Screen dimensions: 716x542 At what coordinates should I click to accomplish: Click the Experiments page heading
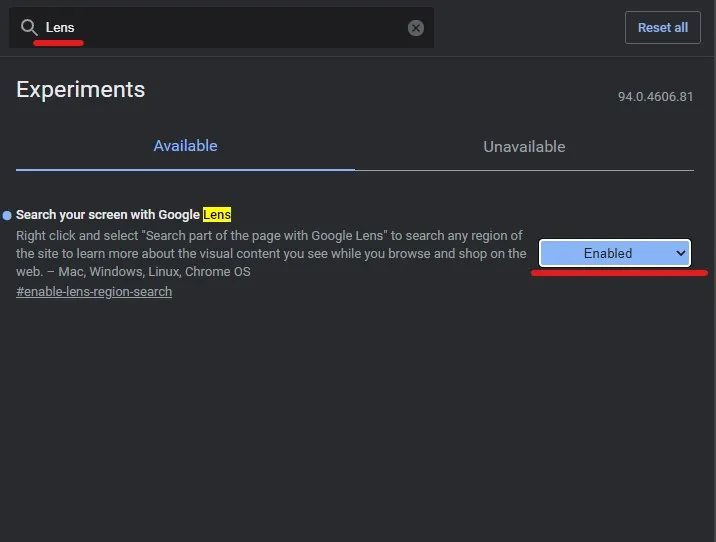81,89
